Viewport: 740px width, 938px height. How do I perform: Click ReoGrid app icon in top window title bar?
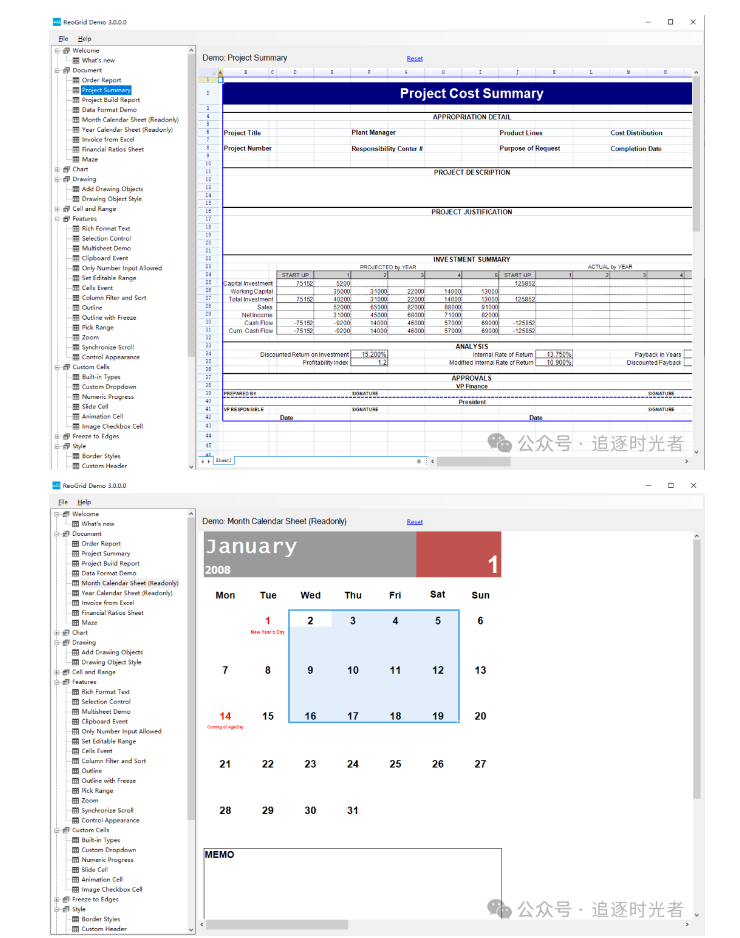point(57,22)
